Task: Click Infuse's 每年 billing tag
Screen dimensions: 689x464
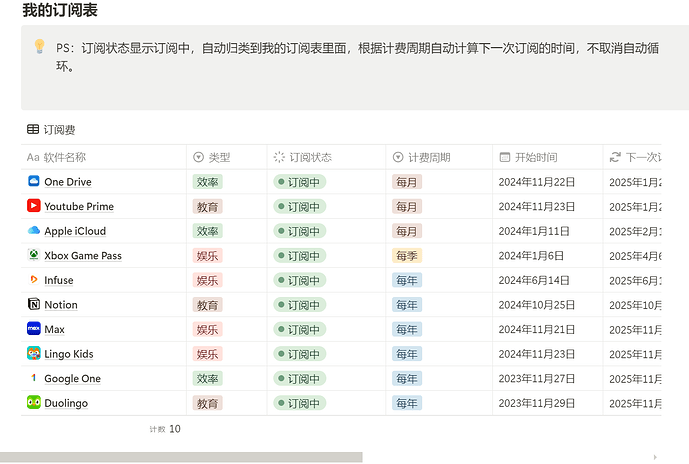Action: click(407, 280)
